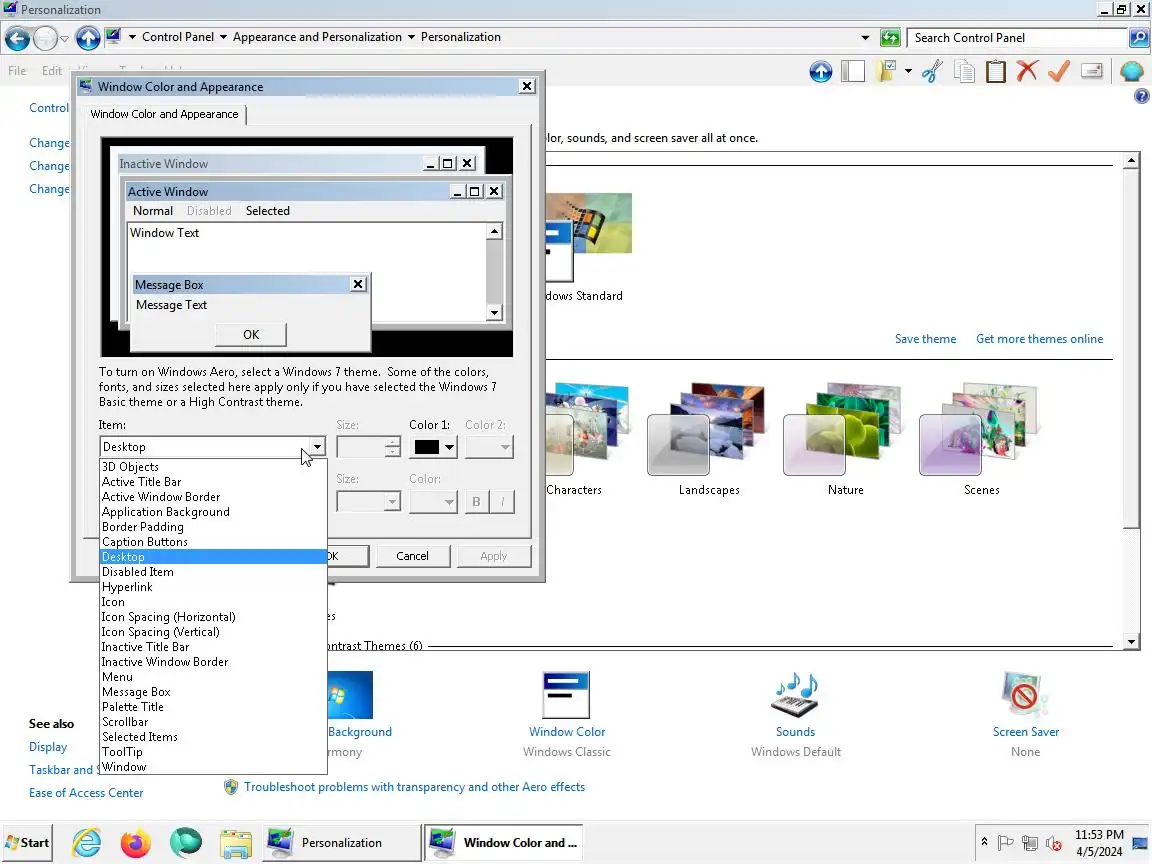Choose Inactive Window Border from the list
1152x864 pixels.
click(213, 662)
